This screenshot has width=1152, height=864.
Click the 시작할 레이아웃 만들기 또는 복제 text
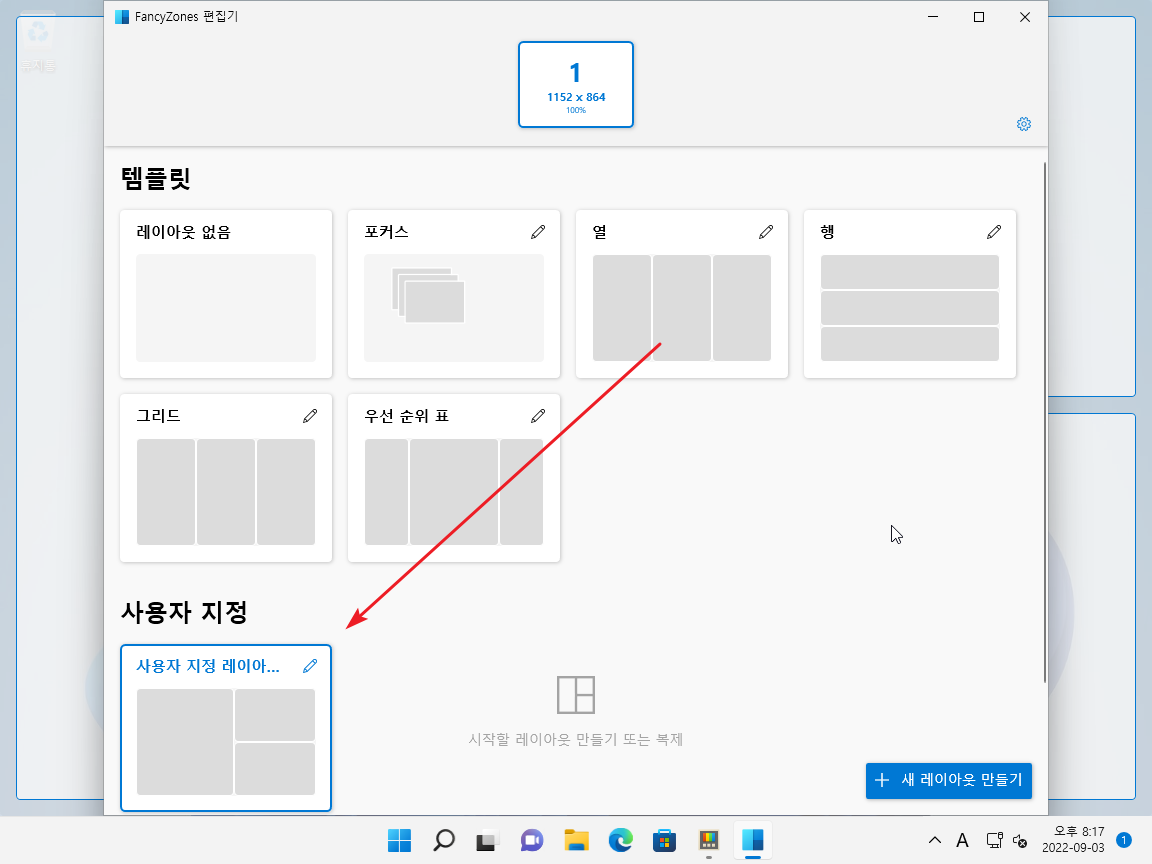pyautogui.click(x=576, y=739)
